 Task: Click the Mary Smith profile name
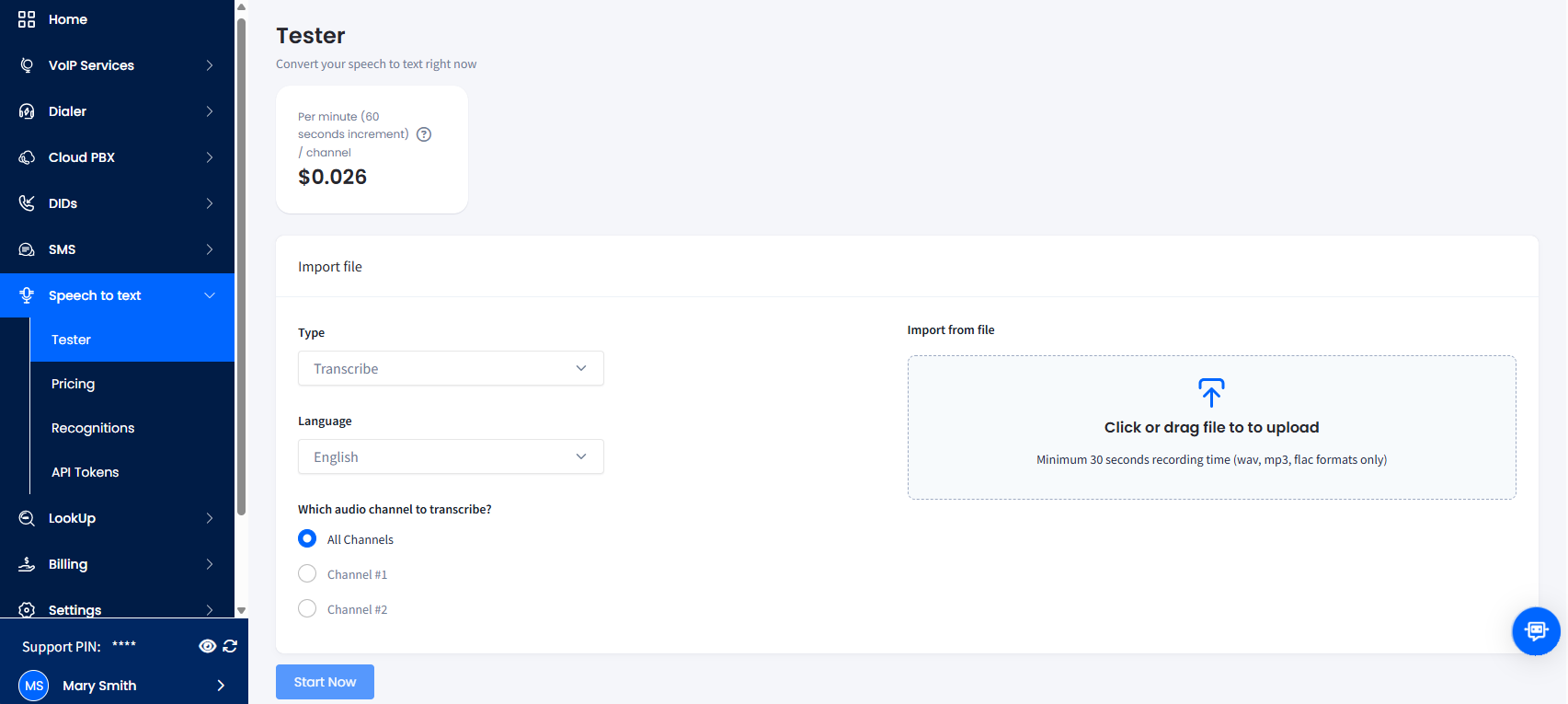(x=99, y=686)
